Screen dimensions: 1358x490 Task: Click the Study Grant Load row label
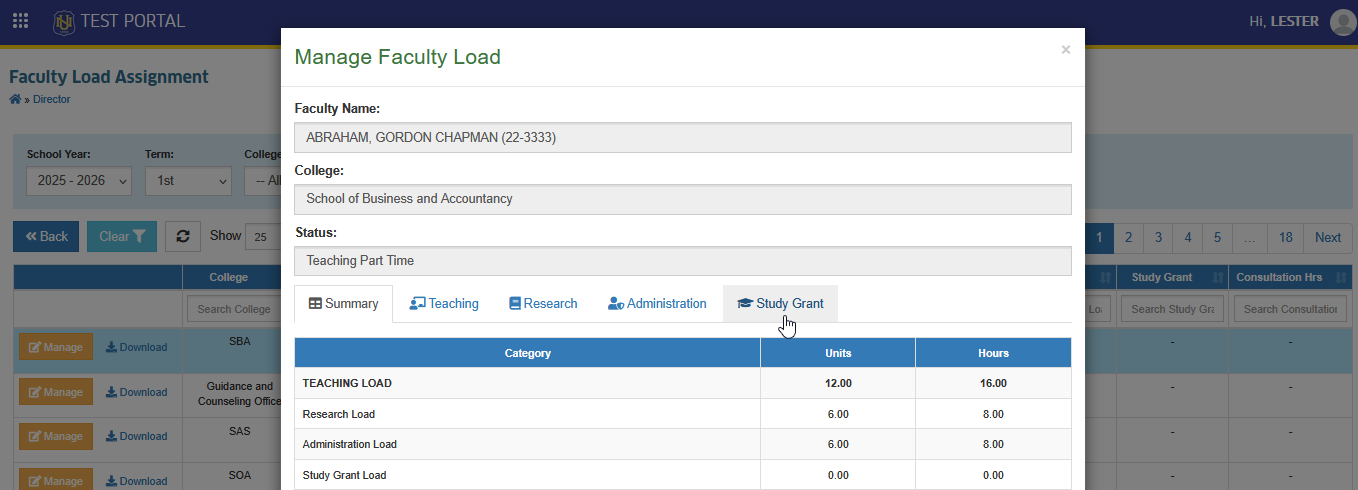344,475
